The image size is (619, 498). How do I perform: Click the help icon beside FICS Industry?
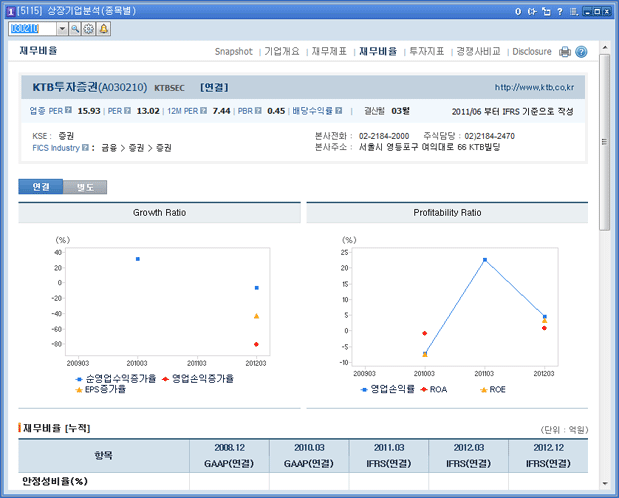tap(85, 147)
